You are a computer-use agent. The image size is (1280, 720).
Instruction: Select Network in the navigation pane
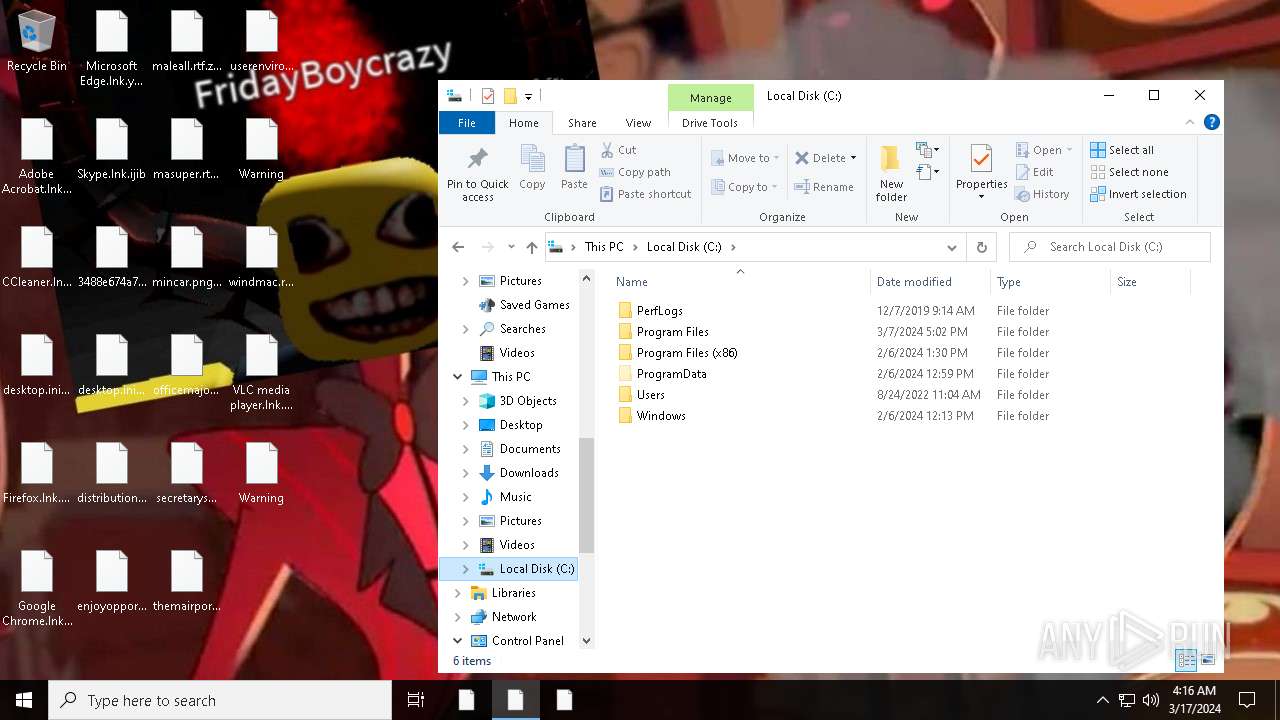coord(514,617)
